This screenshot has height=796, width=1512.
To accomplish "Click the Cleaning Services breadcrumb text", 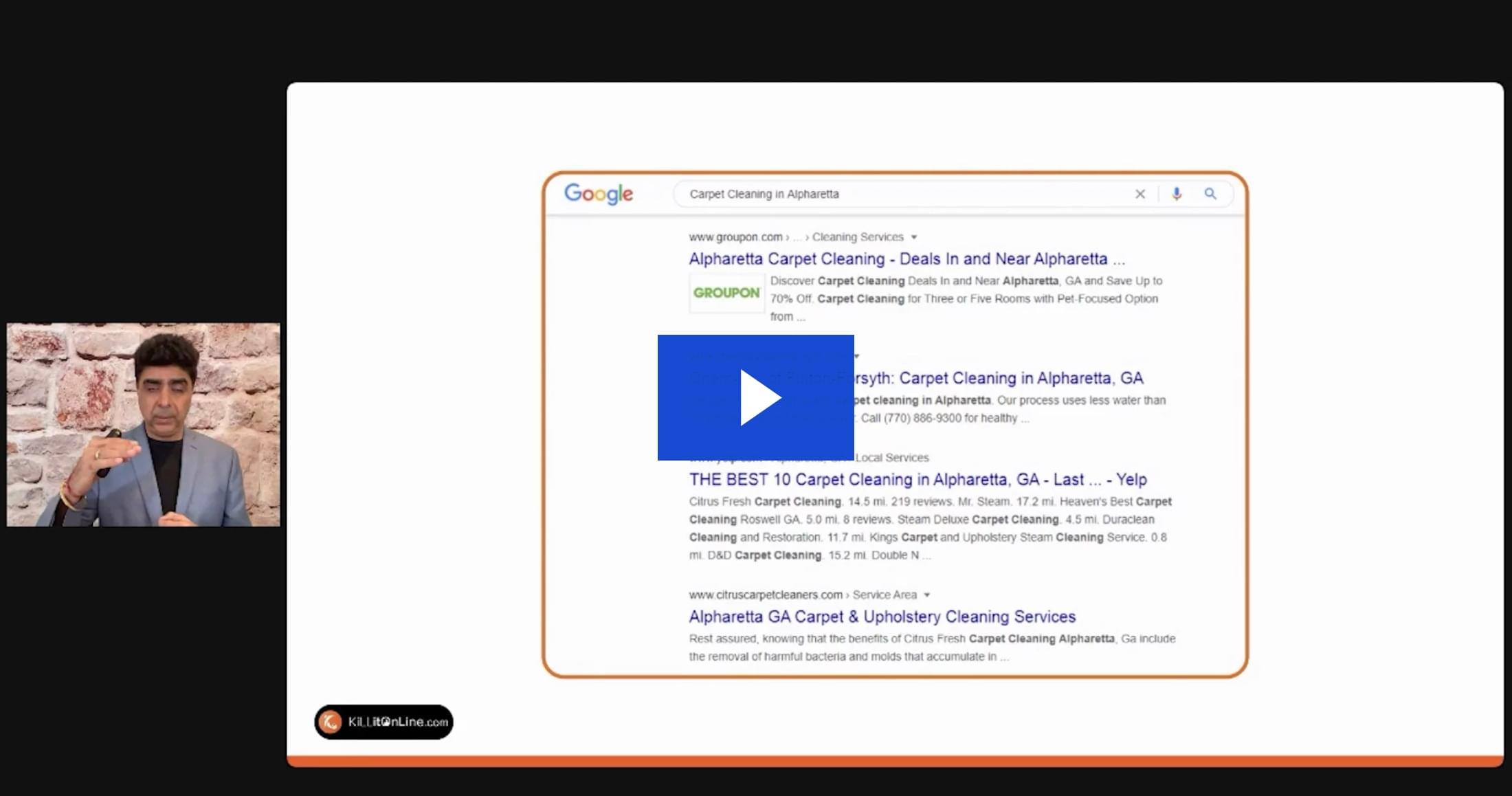I will point(858,237).
